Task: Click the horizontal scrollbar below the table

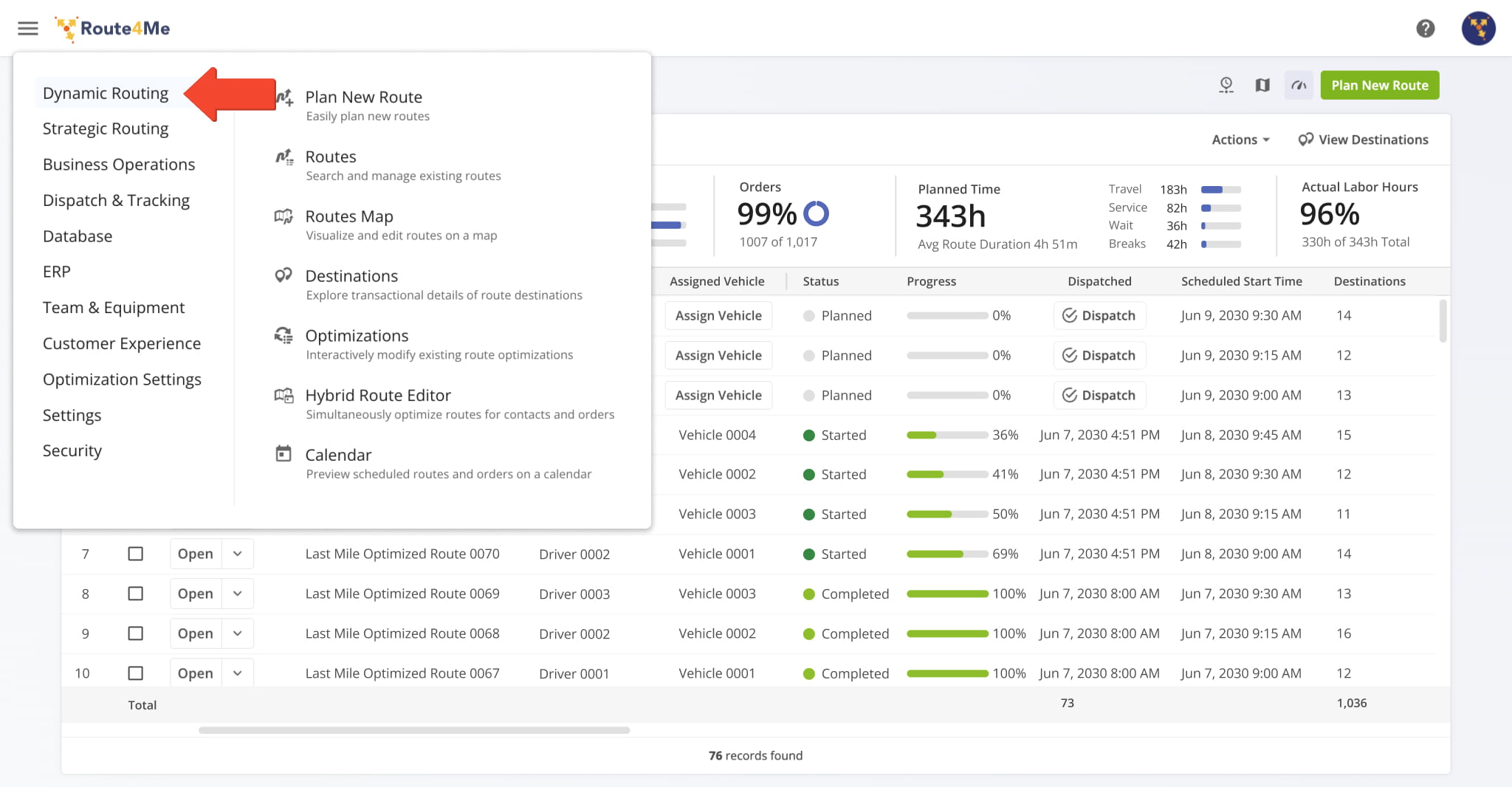Action: pos(413,730)
